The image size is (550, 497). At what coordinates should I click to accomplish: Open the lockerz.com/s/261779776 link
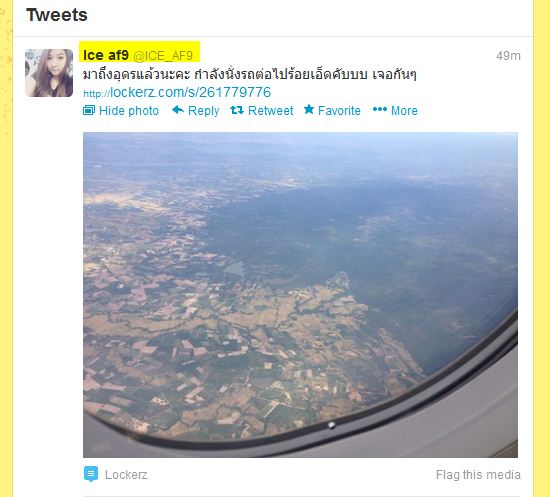(x=177, y=92)
